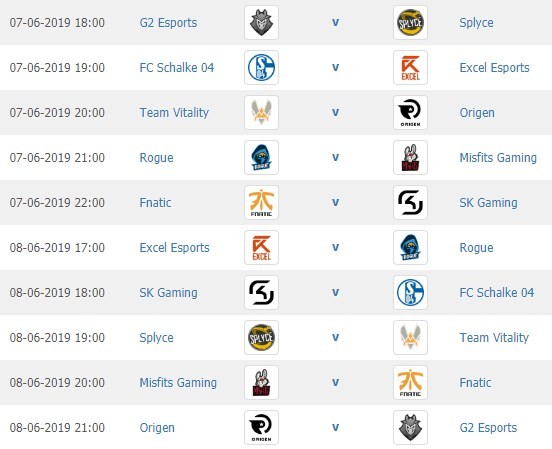Click the 'v' between G2 Esports and Splyce
This screenshot has height=449, width=552.
click(335, 23)
